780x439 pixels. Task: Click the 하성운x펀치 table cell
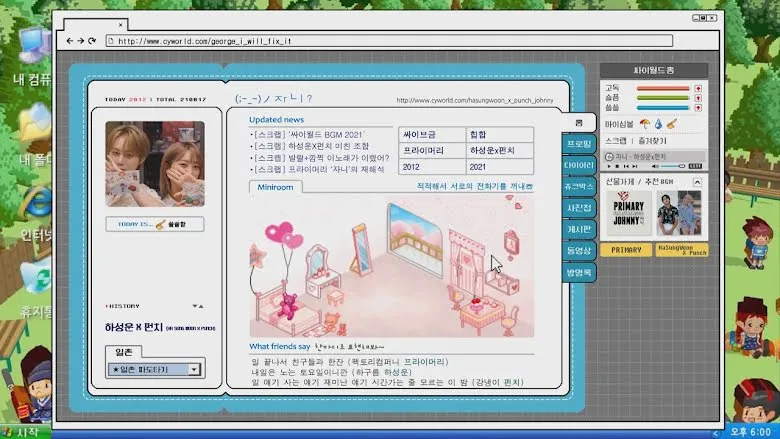(x=500, y=150)
